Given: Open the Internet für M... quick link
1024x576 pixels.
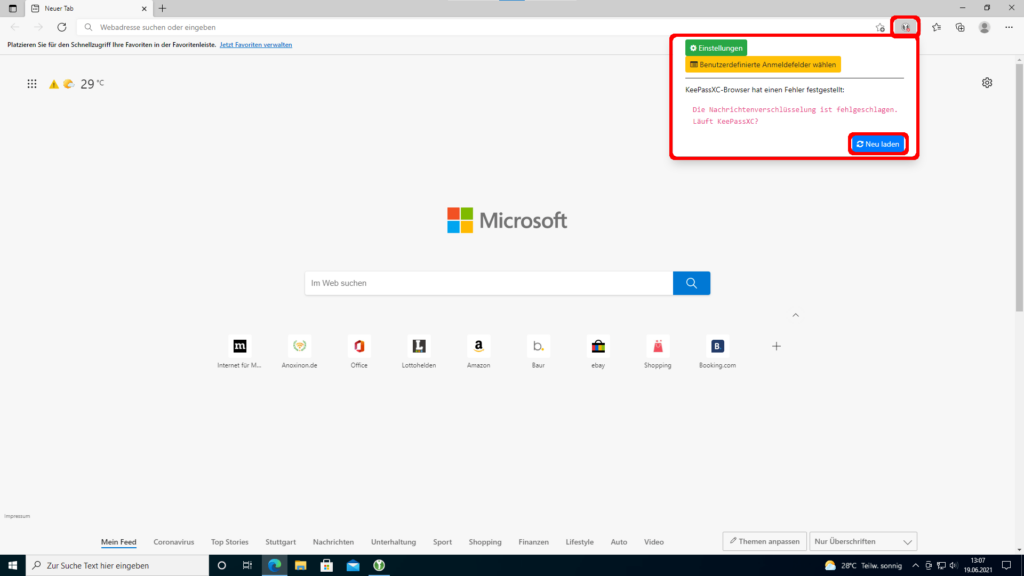Looking at the screenshot, I should coord(240,353).
